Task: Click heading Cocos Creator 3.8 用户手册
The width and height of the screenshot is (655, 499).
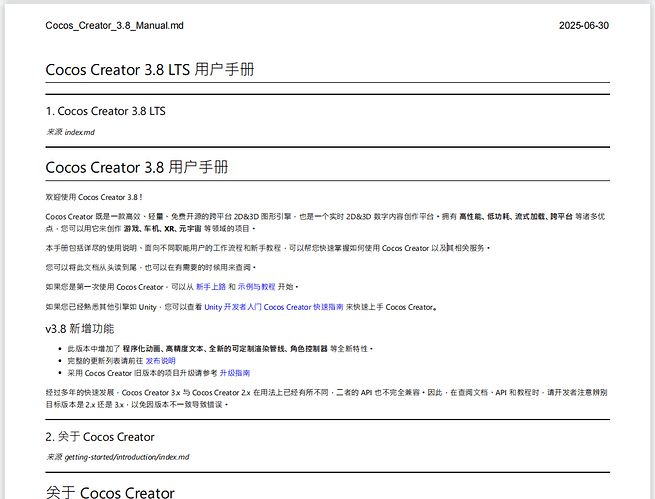Action: (137, 167)
